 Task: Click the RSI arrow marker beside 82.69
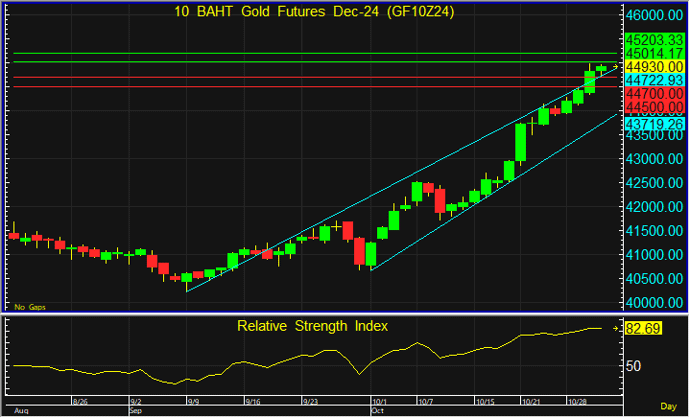615,328
